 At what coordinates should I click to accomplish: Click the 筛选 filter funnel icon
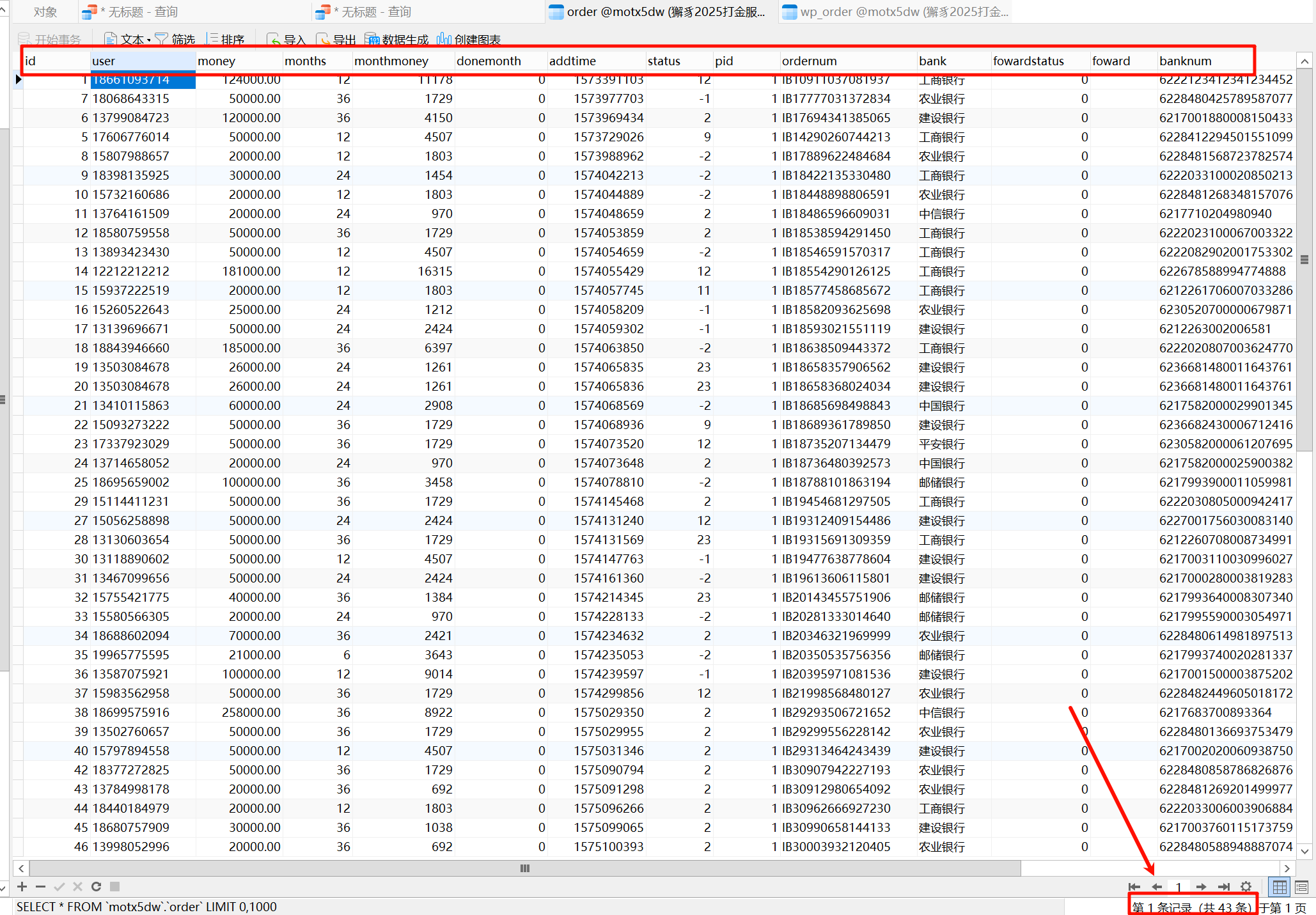(162, 40)
